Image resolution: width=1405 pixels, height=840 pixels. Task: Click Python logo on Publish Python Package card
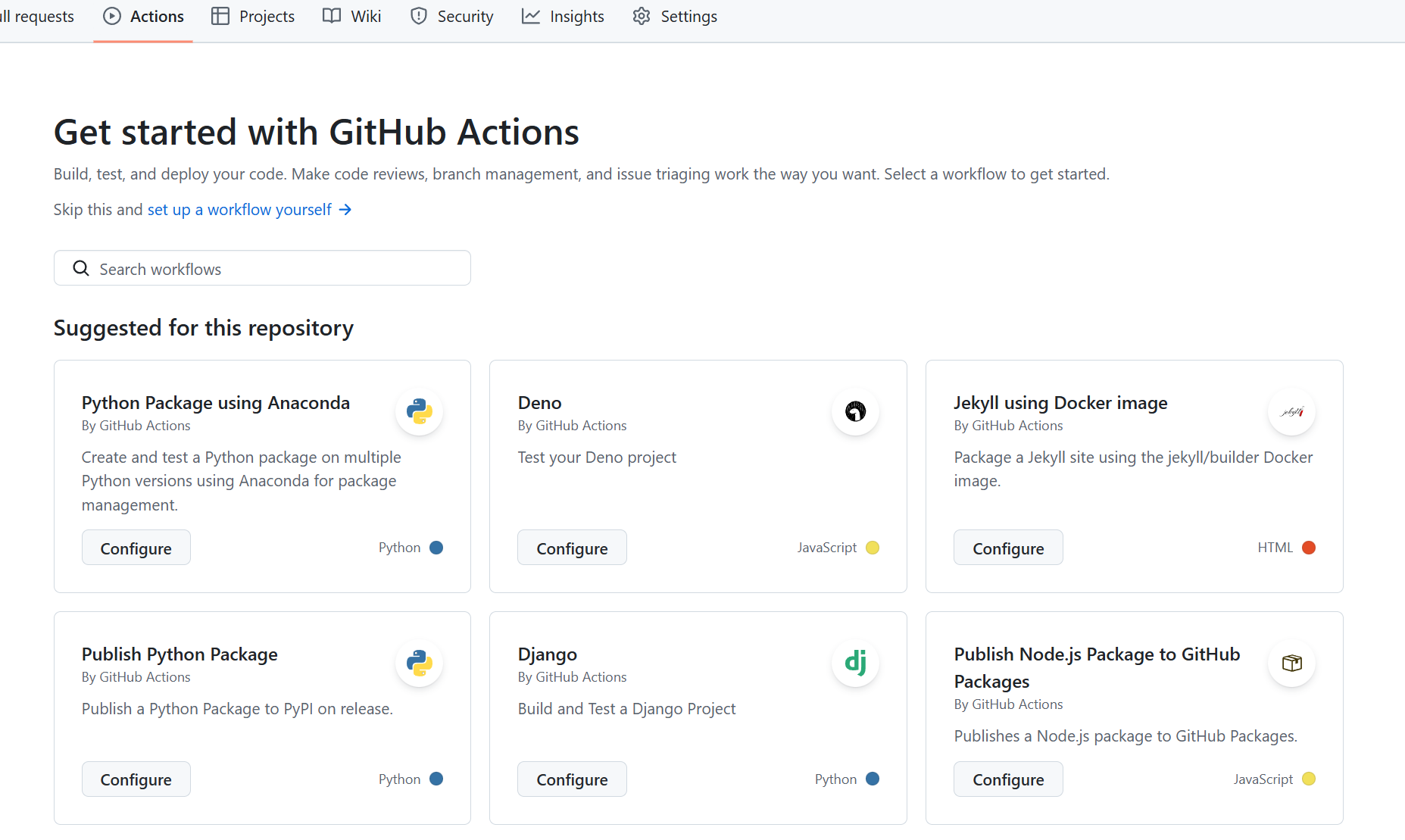pyautogui.click(x=419, y=663)
